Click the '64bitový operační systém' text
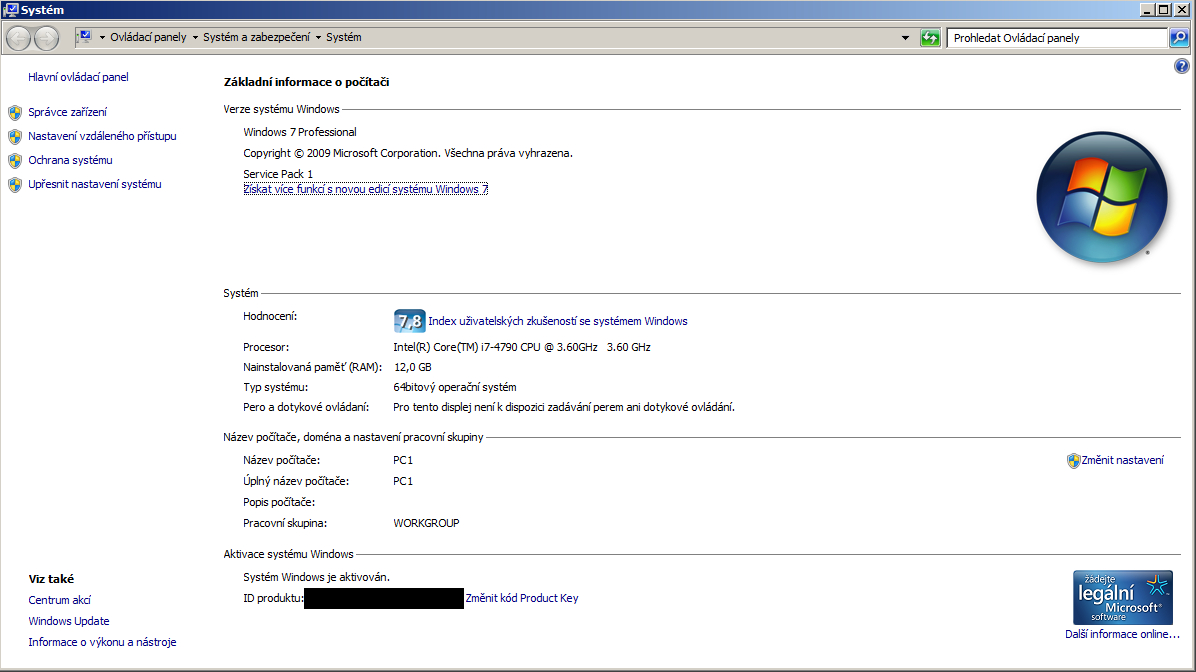 (455, 387)
